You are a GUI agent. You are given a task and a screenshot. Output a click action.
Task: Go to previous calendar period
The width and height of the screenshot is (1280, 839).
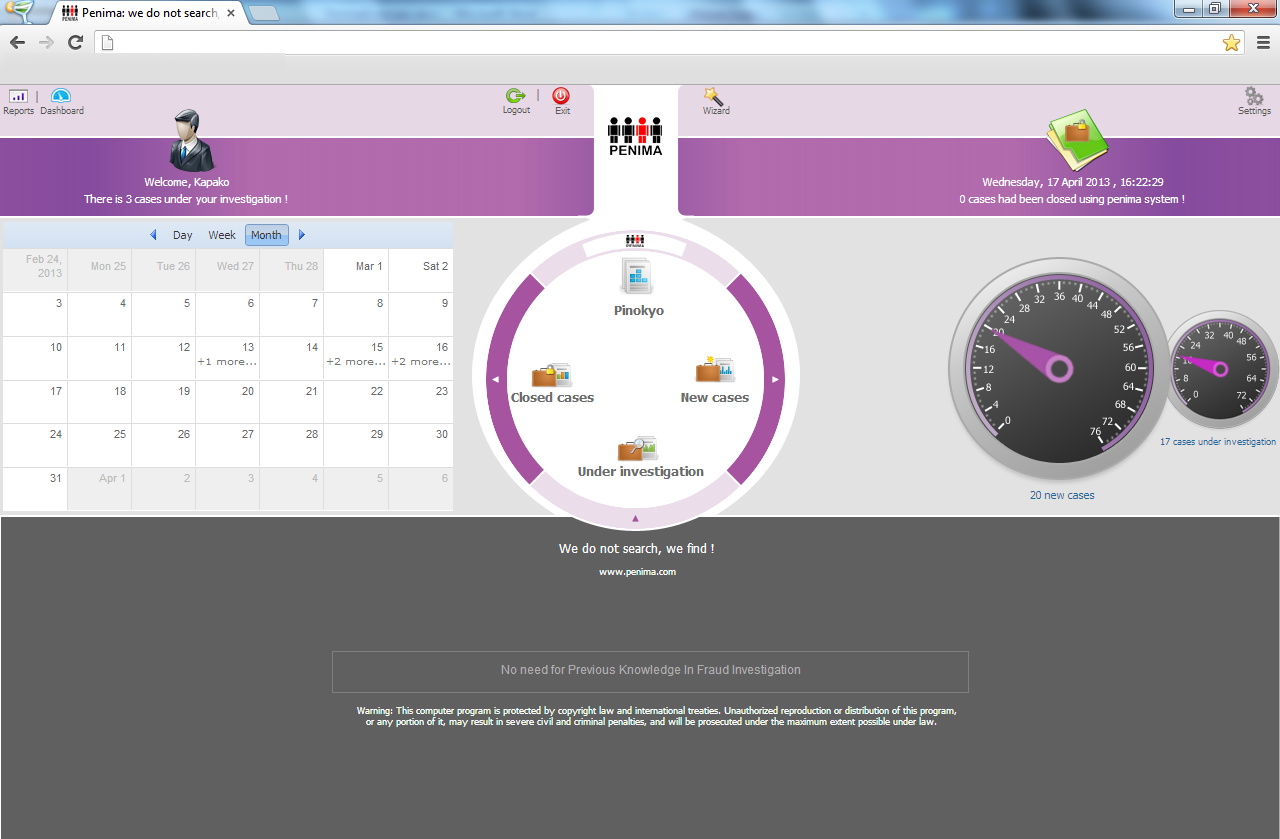tap(153, 235)
